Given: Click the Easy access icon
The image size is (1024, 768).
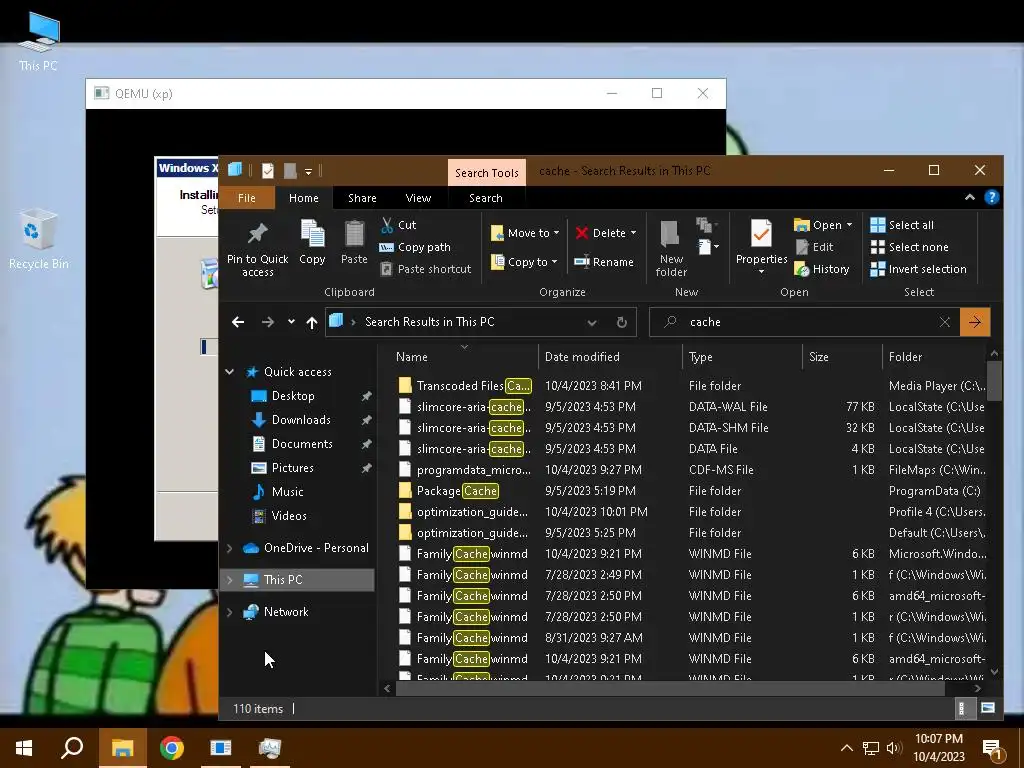Looking at the screenshot, I should (x=707, y=225).
